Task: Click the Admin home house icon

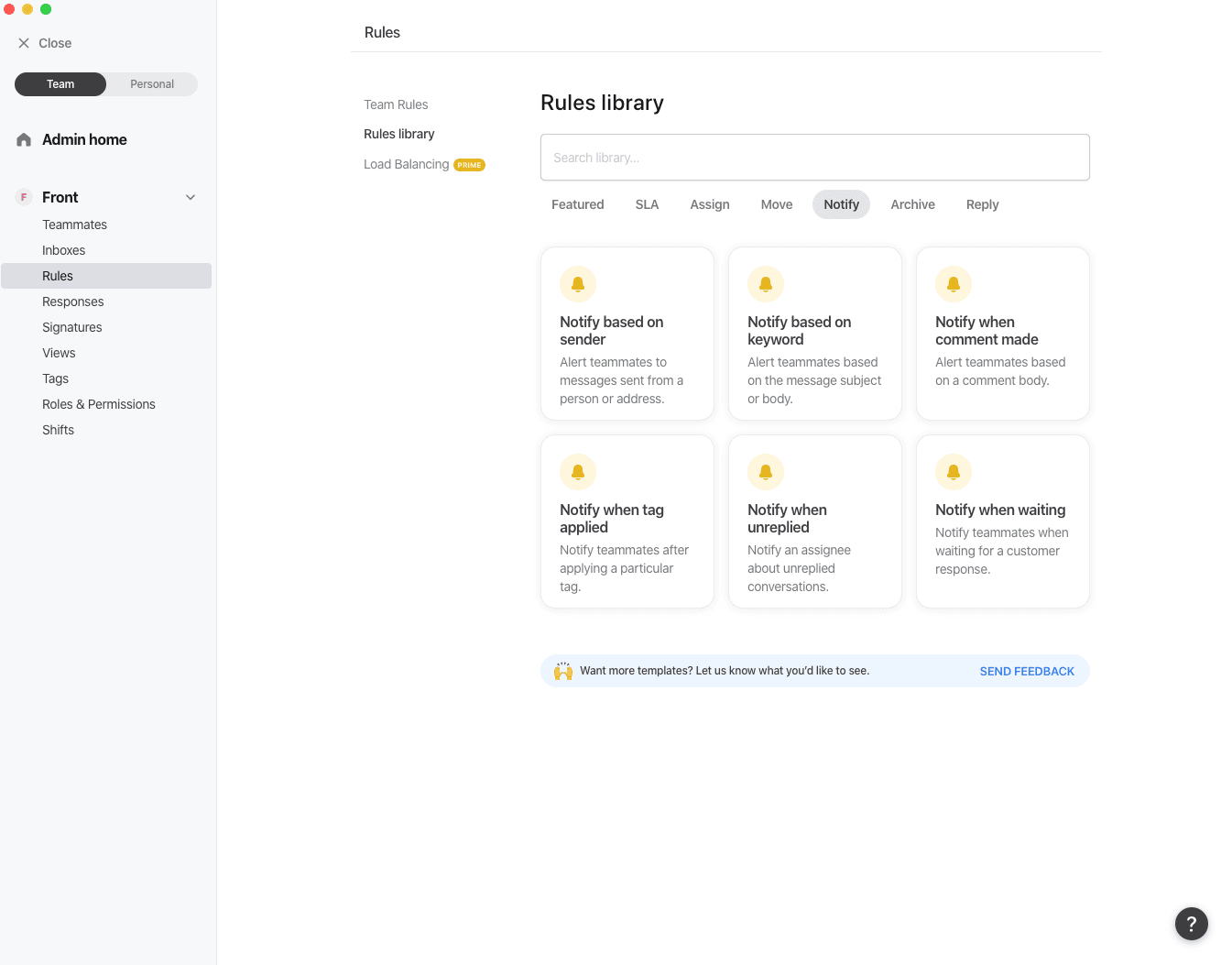Action: click(24, 139)
